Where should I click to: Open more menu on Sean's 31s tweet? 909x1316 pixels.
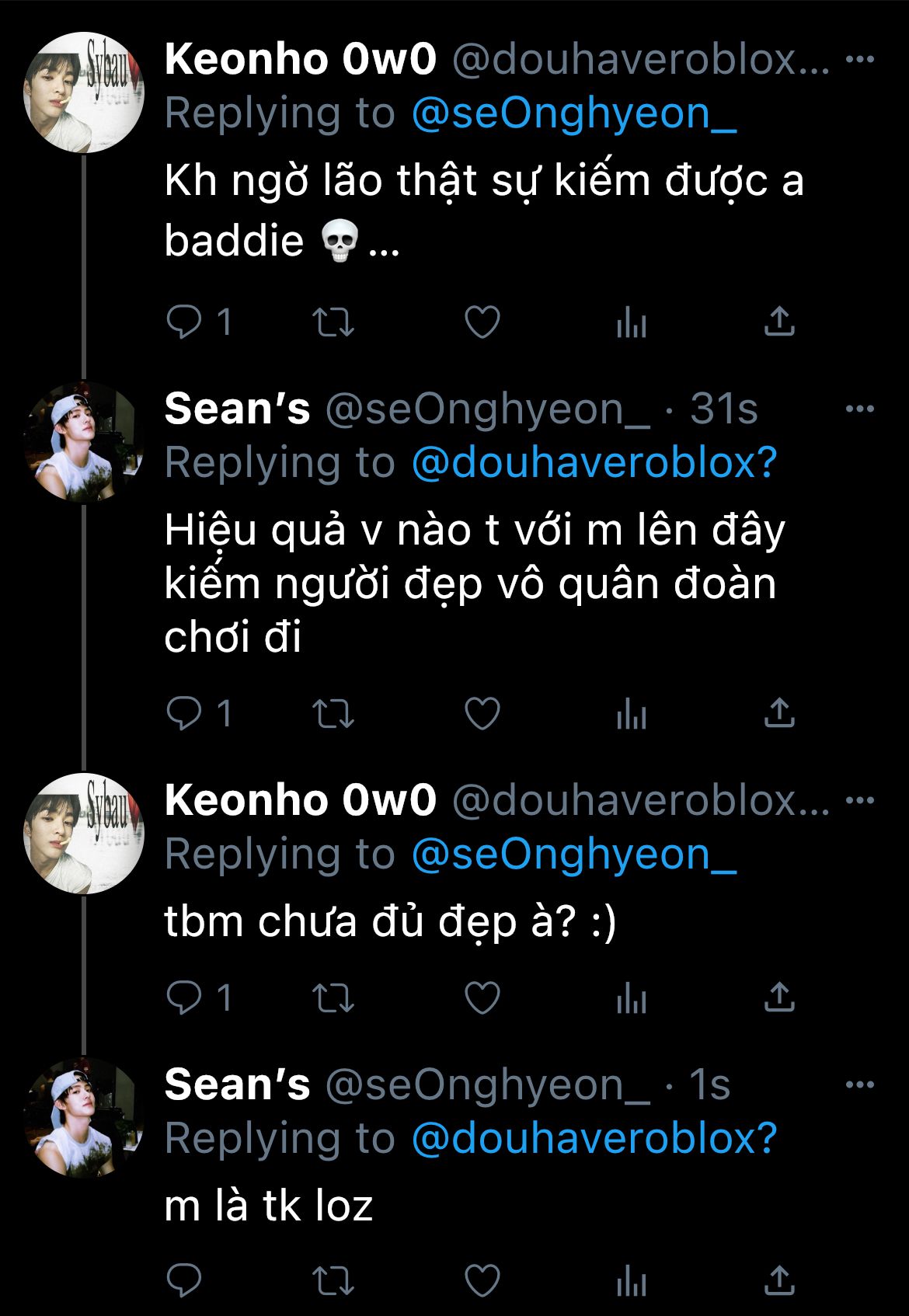pyautogui.click(x=859, y=409)
